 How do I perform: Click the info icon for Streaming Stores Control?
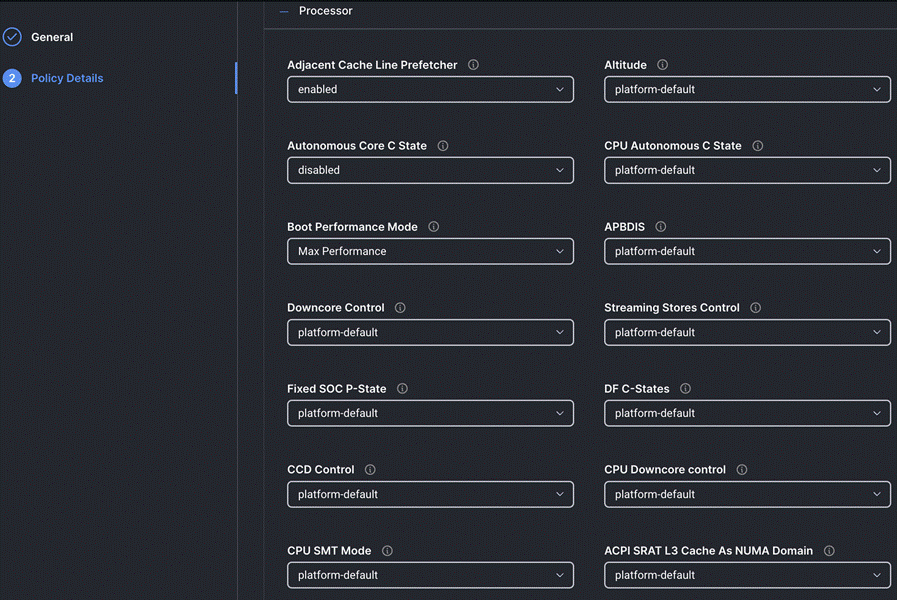(754, 307)
